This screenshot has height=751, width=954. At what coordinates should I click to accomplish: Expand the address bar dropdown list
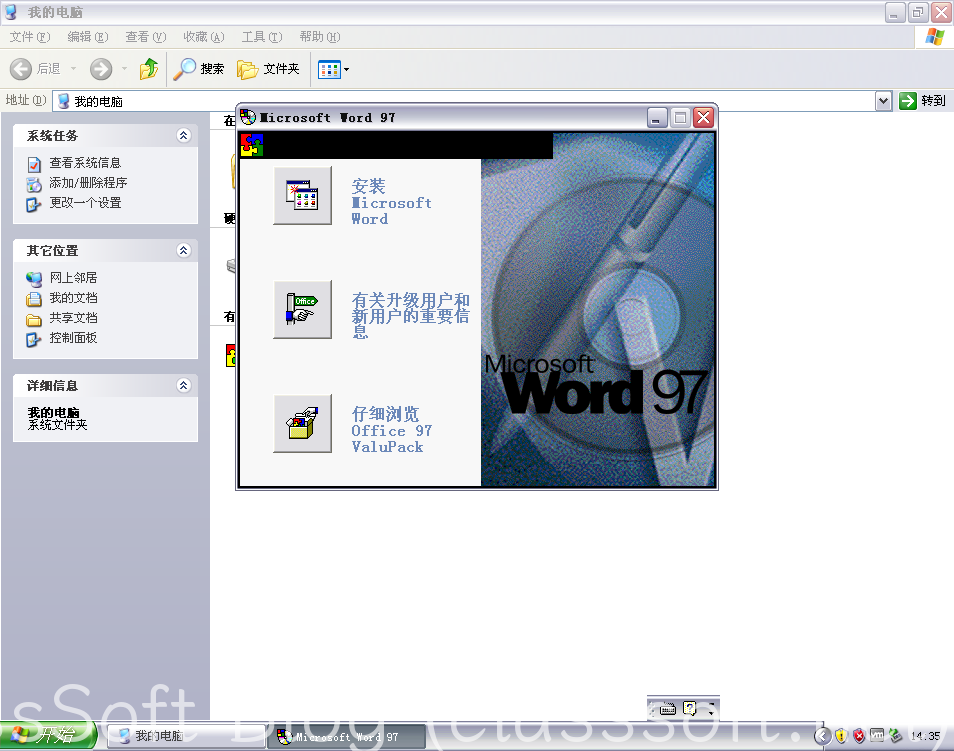coord(883,101)
